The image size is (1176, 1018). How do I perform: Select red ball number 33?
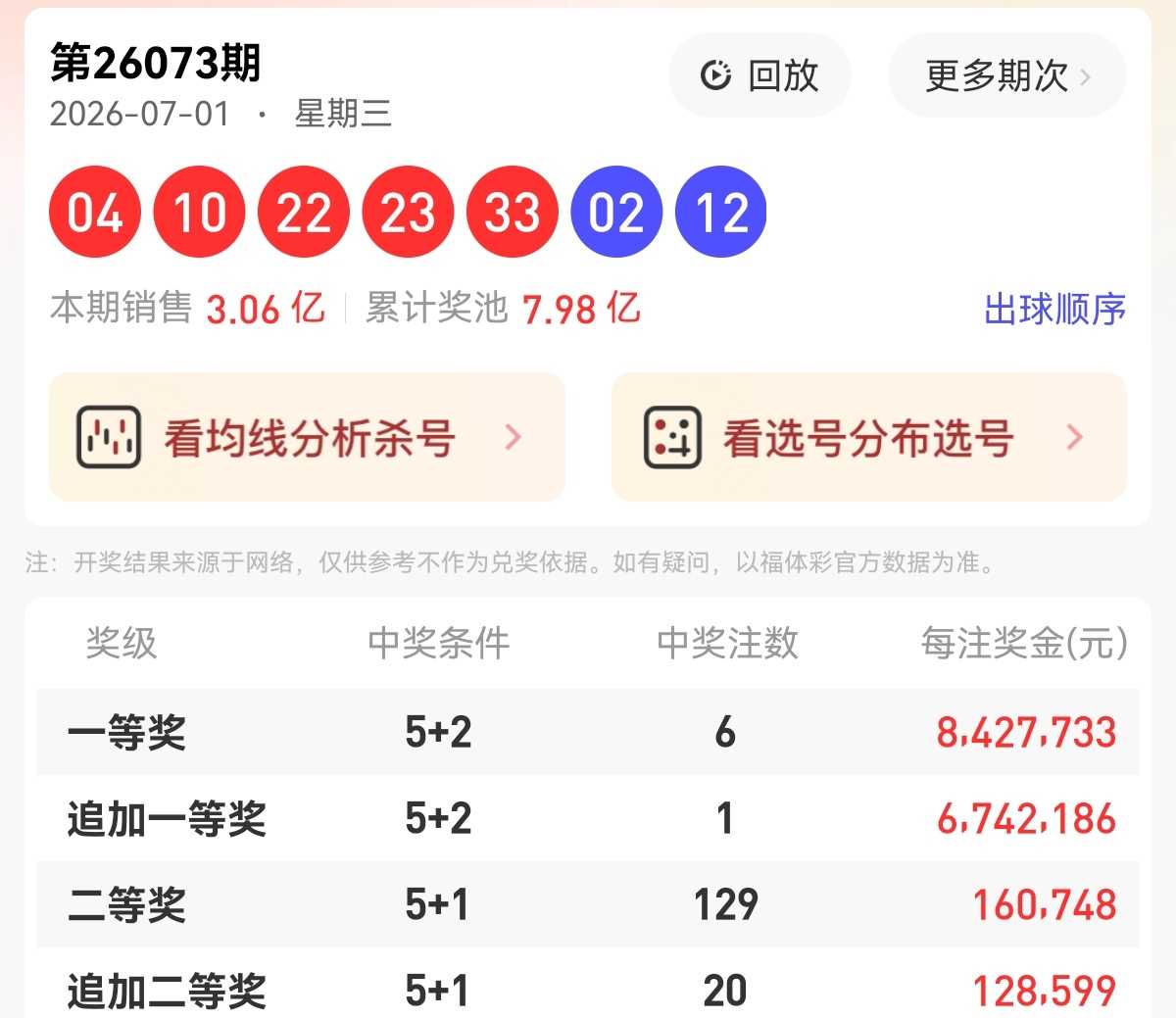[513, 213]
